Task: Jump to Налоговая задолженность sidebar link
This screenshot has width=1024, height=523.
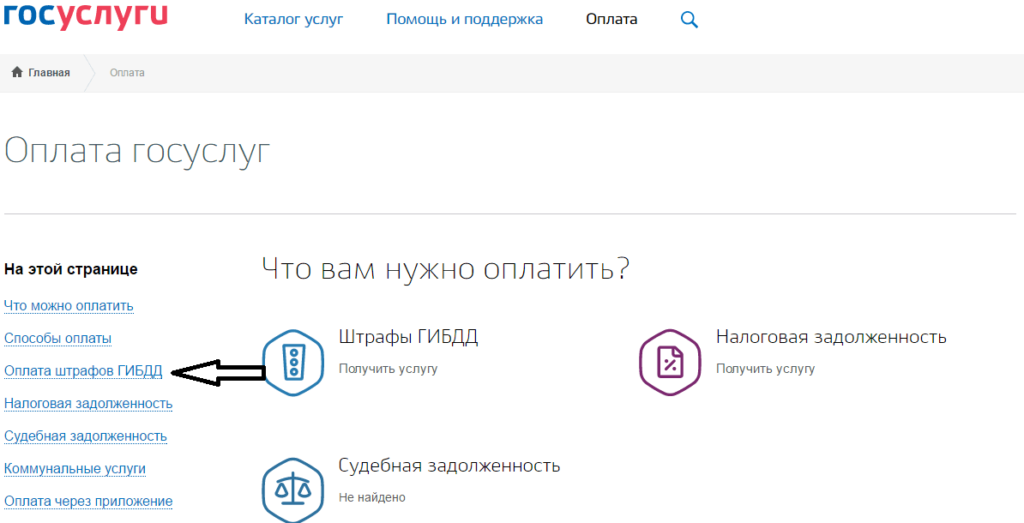Action: 88,403
